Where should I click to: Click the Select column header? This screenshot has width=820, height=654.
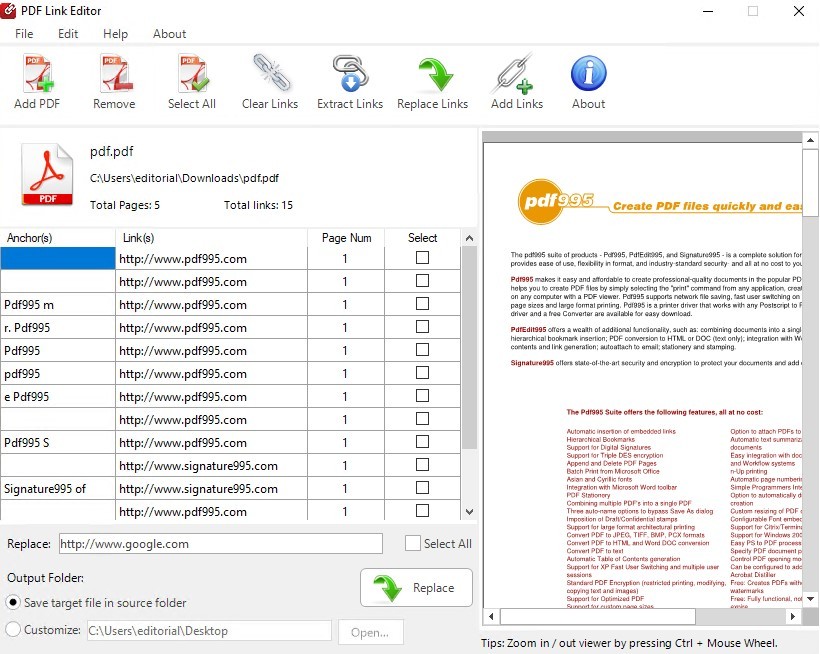(423, 238)
